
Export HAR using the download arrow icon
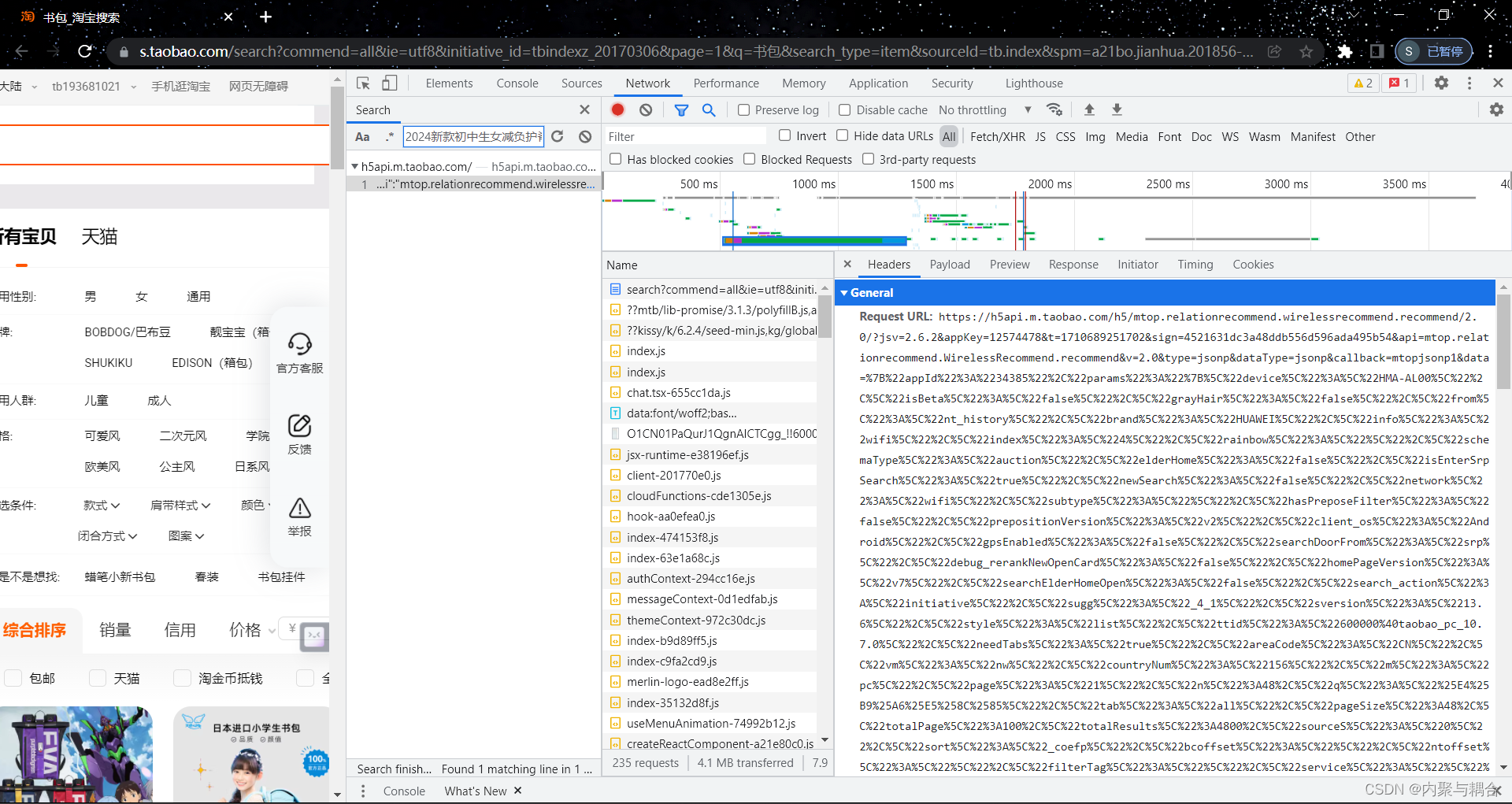[x=1117, y=109]
